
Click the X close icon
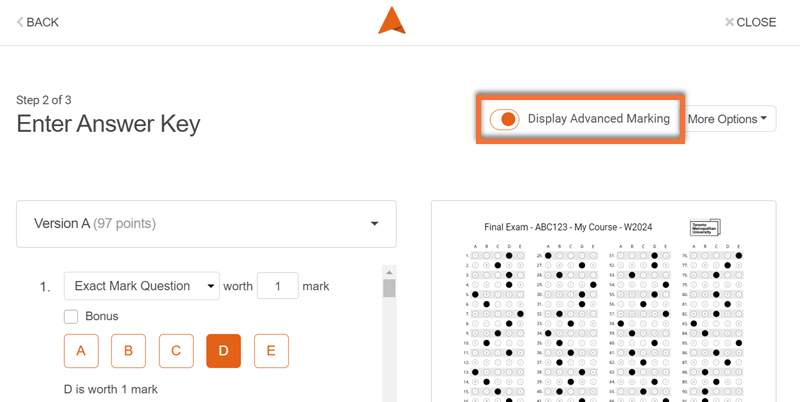(729, 22)
